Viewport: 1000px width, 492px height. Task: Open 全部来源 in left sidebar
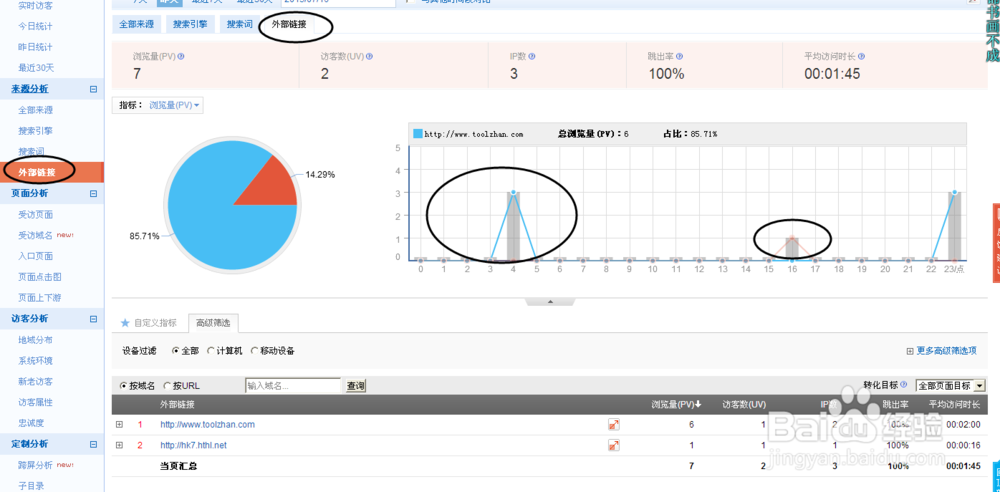click(36, 110)
